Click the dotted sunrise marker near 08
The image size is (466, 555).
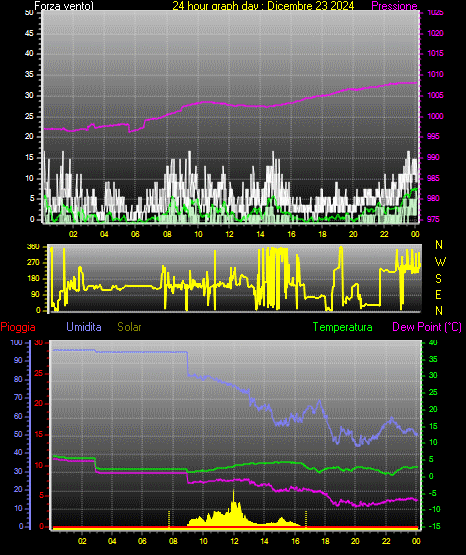[169, 519]
